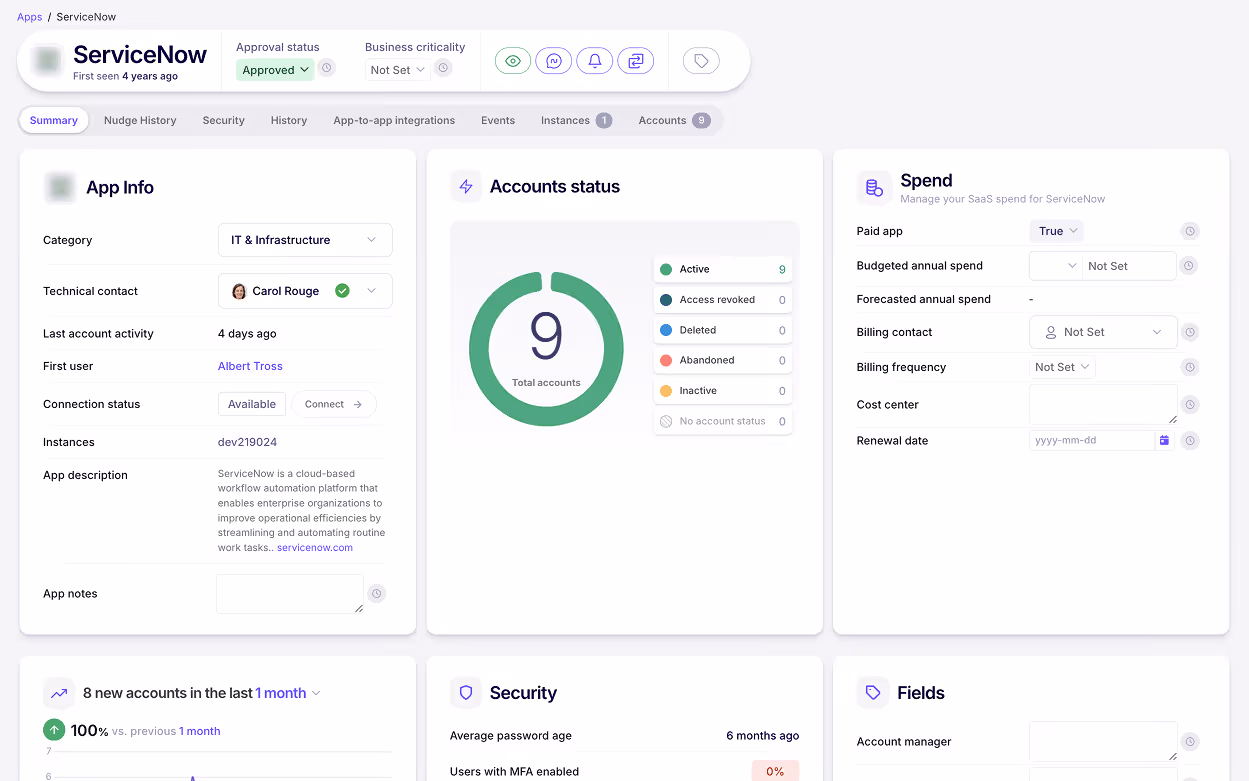Click the ServiceNow app logo in header
The width and height of the screenshot is (1249, 781).
click(x=47, y=61)
